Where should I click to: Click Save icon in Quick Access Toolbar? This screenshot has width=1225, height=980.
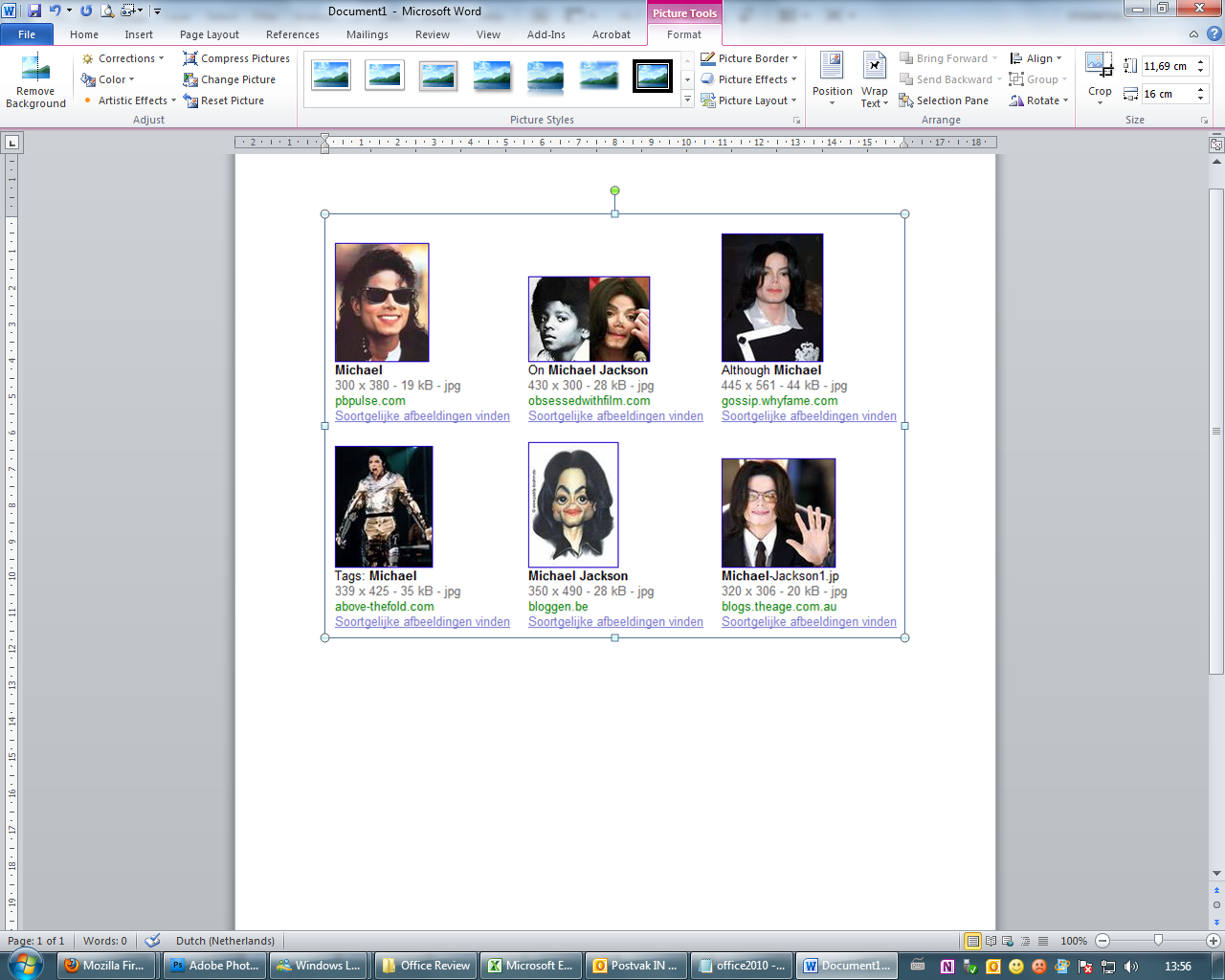pyautogui.click(x=34, y=11)
